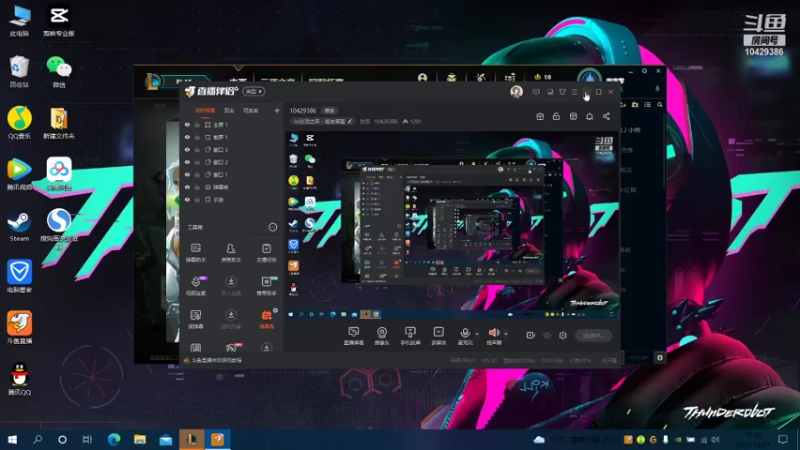Screen dimensions: 800x450
Task: Open the share icon in the room toolbar
Action: [x=606, y=116]
